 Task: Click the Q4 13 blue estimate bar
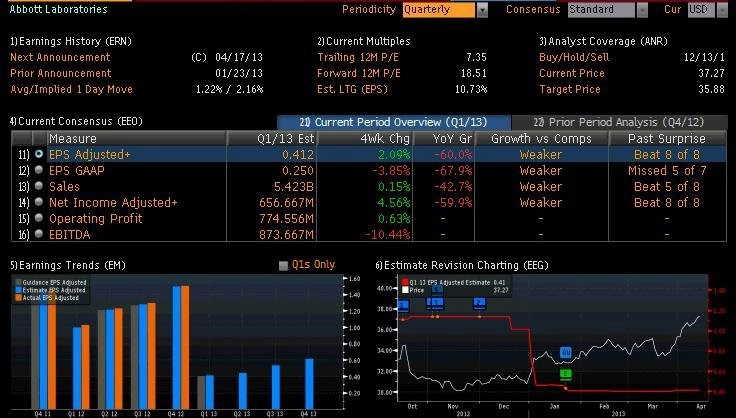(x=309, y=384)
